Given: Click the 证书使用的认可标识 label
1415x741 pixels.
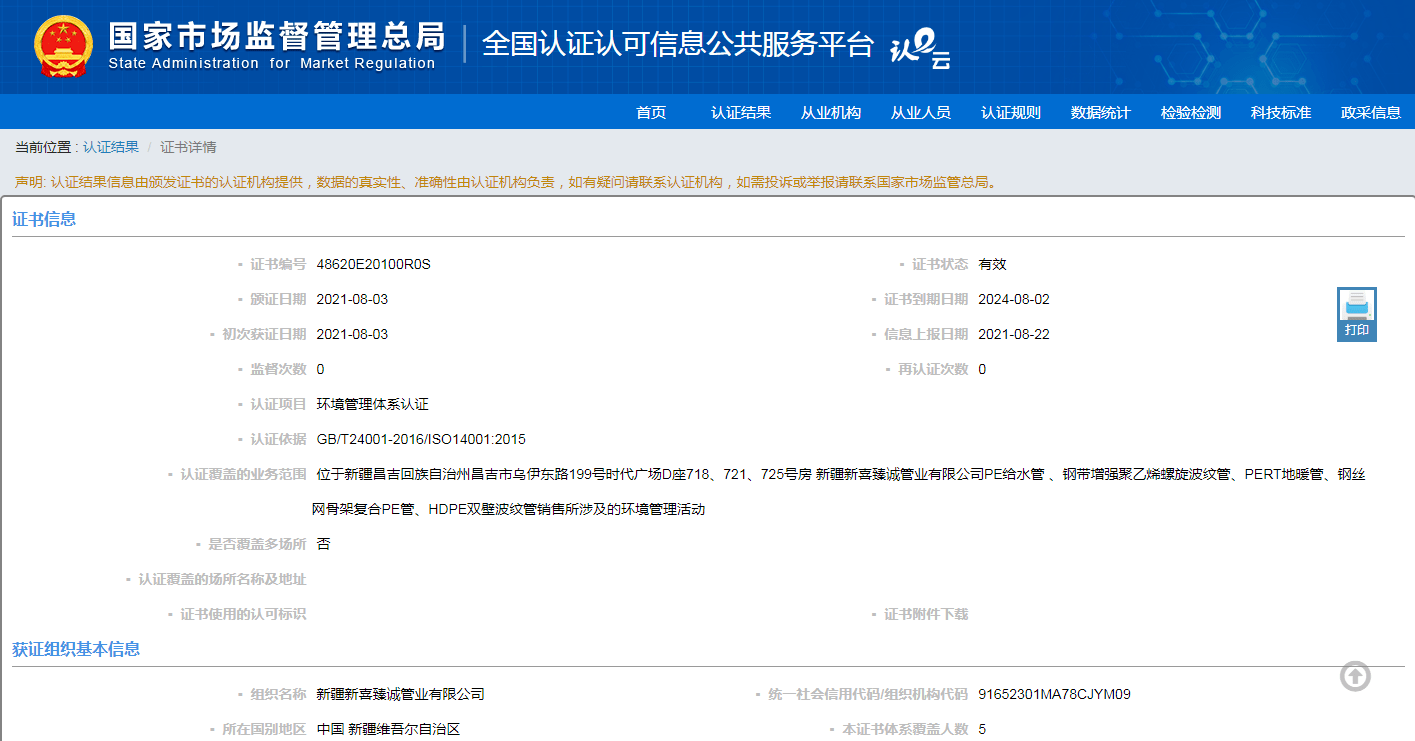Looking at the screenshot, I should (x=243, y=614).
